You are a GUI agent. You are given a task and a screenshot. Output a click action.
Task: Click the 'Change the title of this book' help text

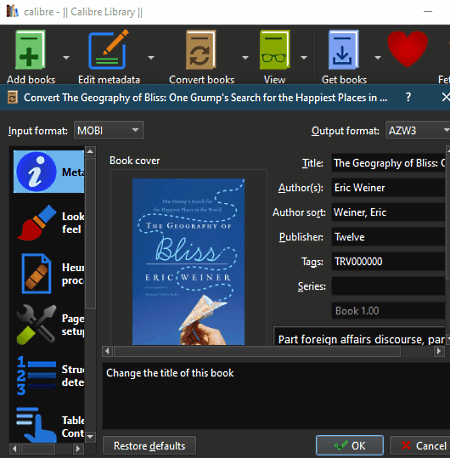pos(170,373)
